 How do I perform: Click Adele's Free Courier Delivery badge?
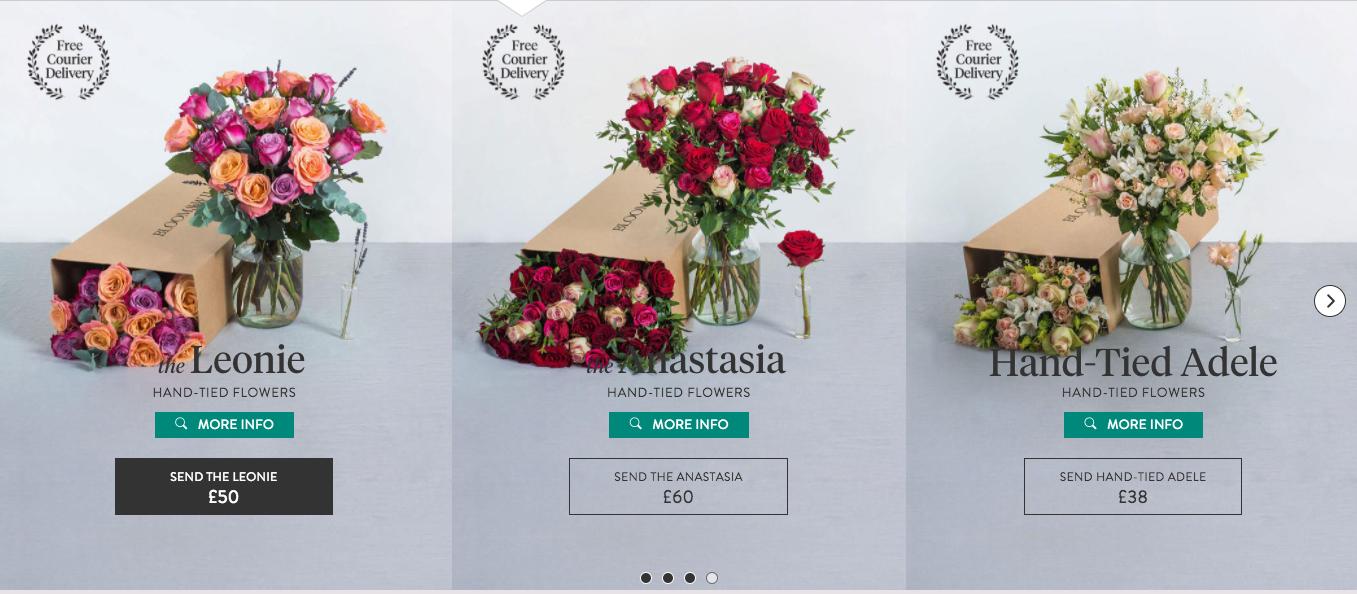point(978,61)
